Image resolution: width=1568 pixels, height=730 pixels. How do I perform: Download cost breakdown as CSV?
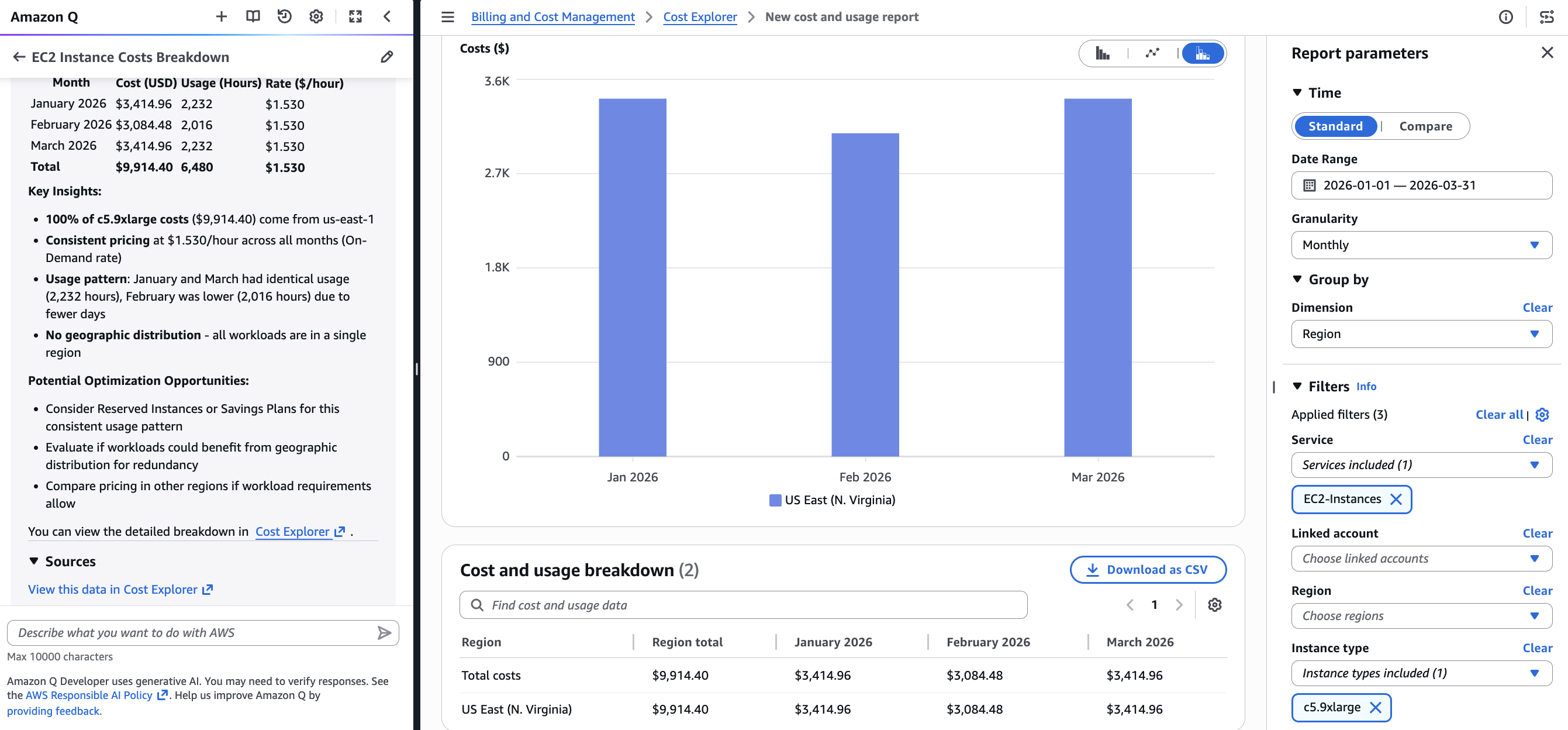pyautogui.click(x=1148, y=570)
